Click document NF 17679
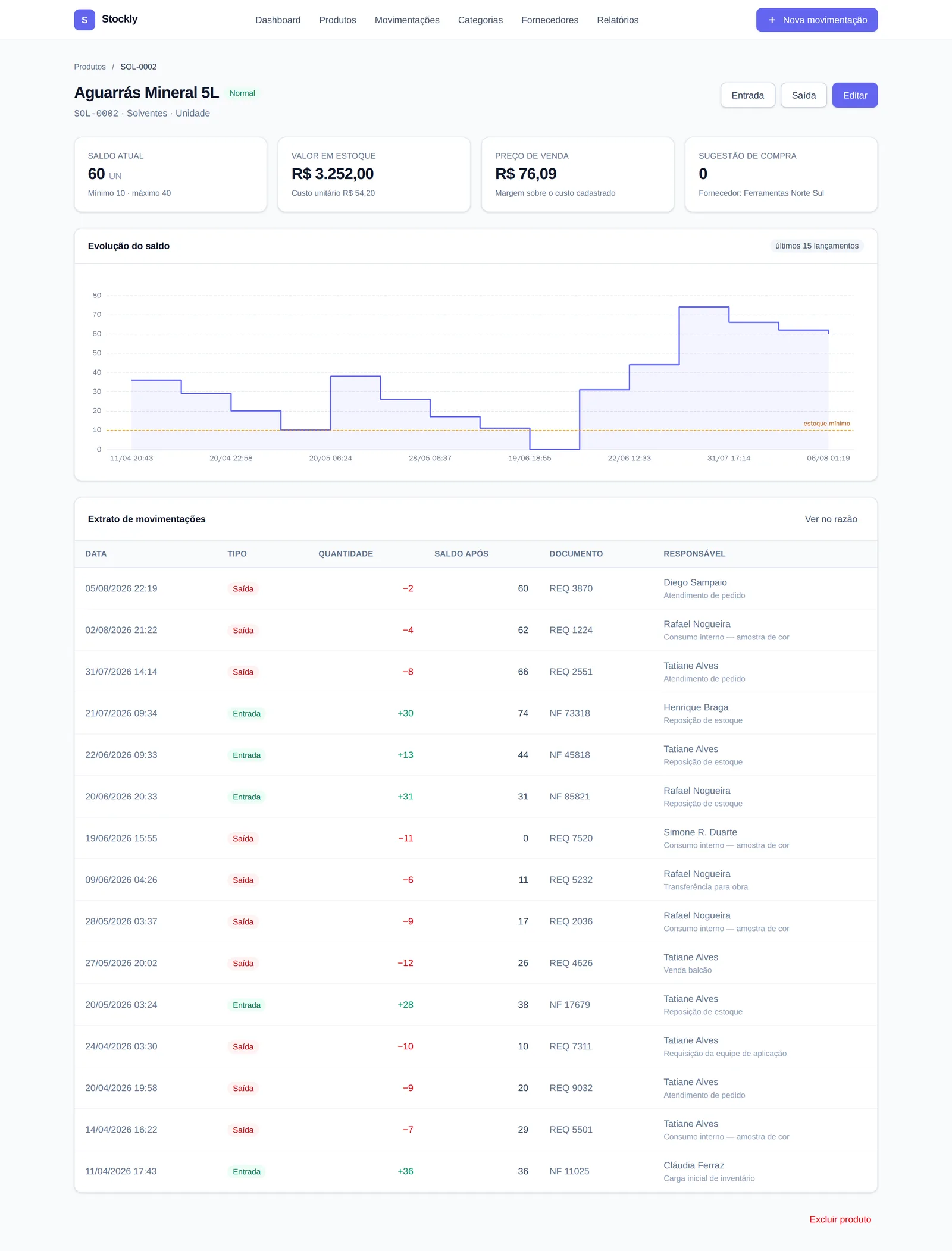Viewport: 952px width, 1251px height. point(569,1005)
